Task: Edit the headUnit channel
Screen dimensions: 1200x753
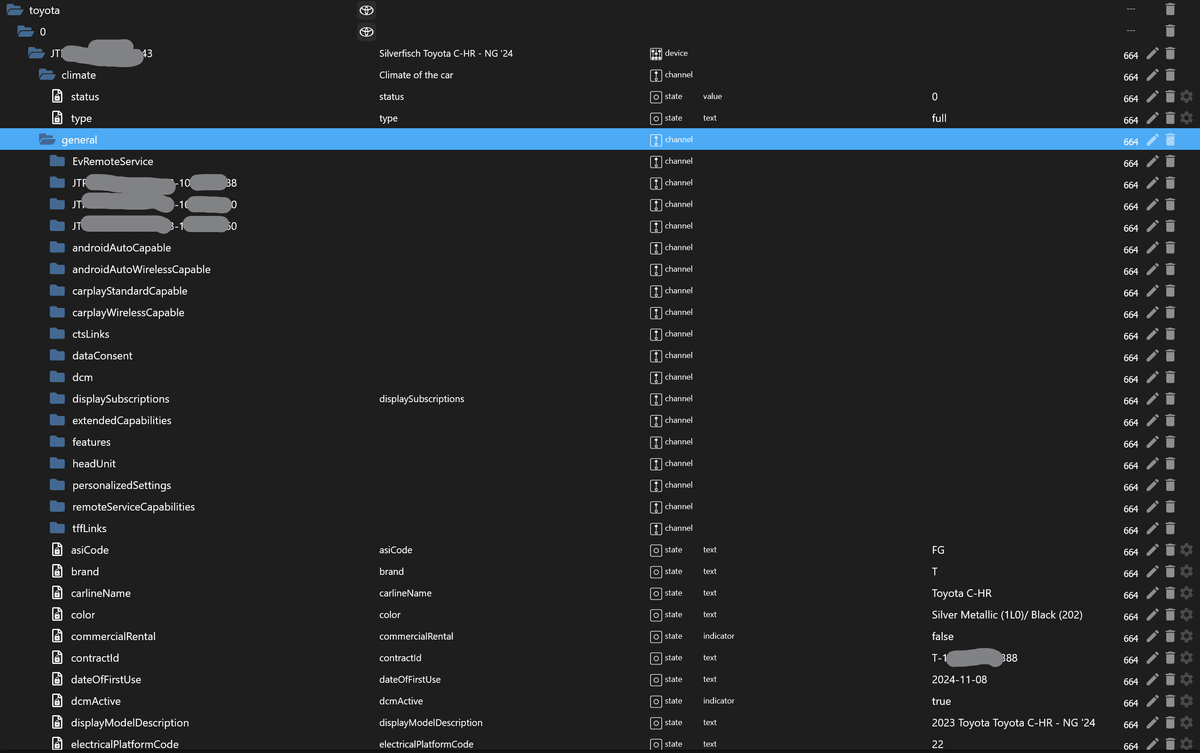Action: coord(1152,464)
